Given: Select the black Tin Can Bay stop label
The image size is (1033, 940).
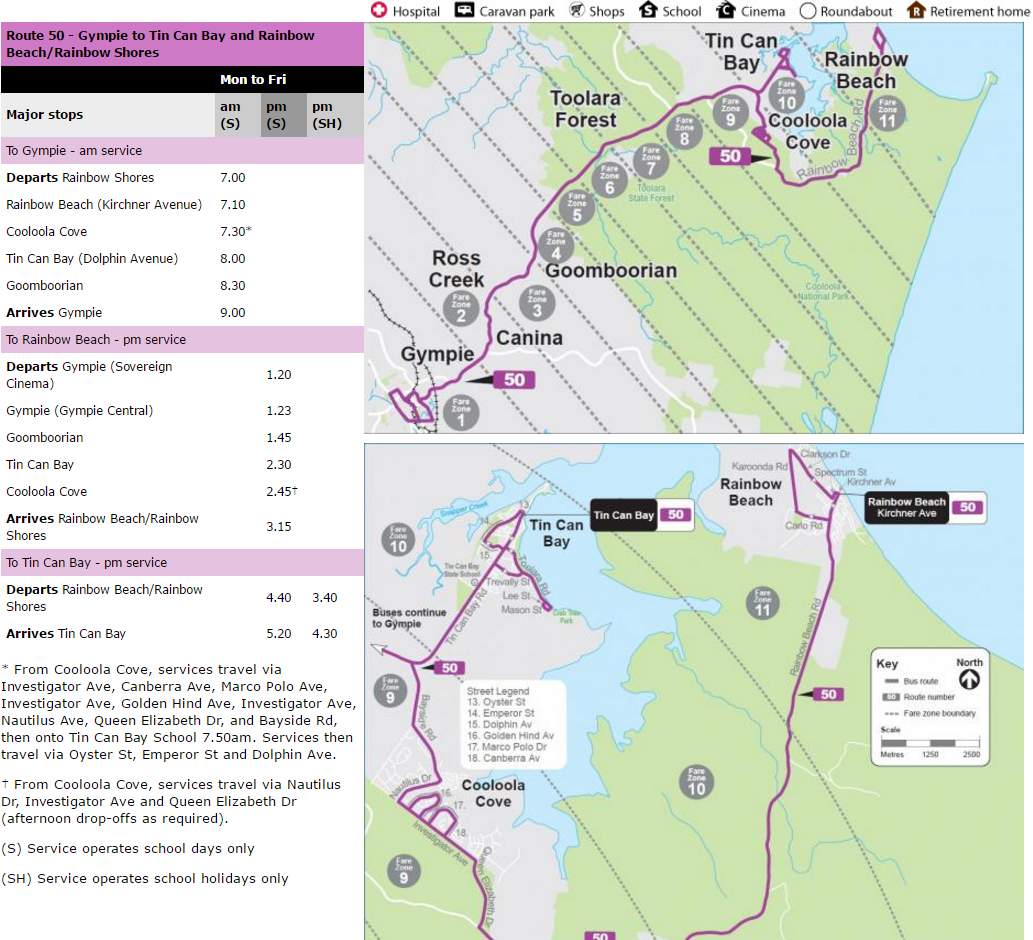Looking at the screenshot, I should pyautogui.click(x=624, y=515).
